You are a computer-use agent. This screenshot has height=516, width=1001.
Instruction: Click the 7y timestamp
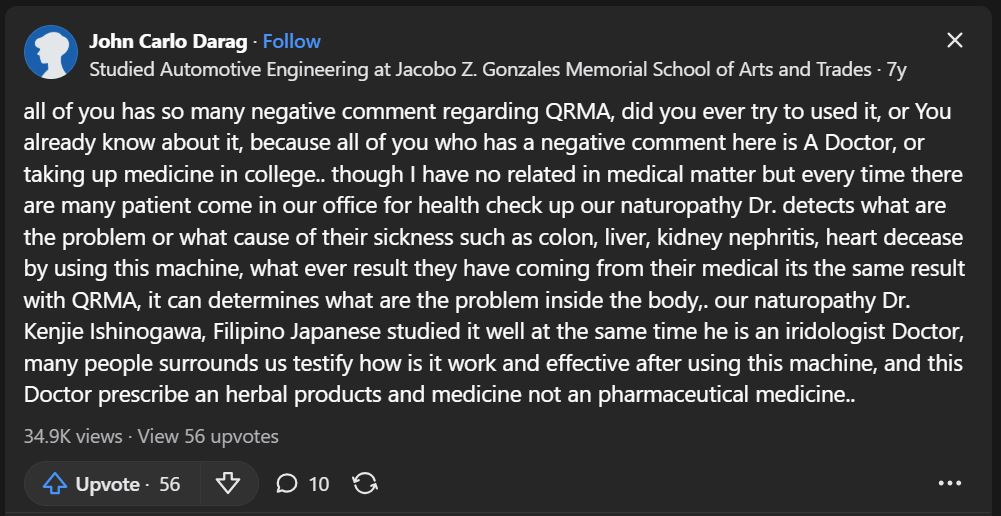tap(897, 70)
